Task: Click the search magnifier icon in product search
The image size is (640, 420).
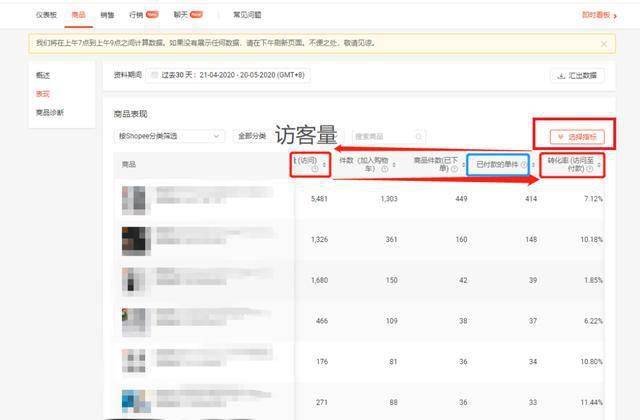Action: (418, 136)
